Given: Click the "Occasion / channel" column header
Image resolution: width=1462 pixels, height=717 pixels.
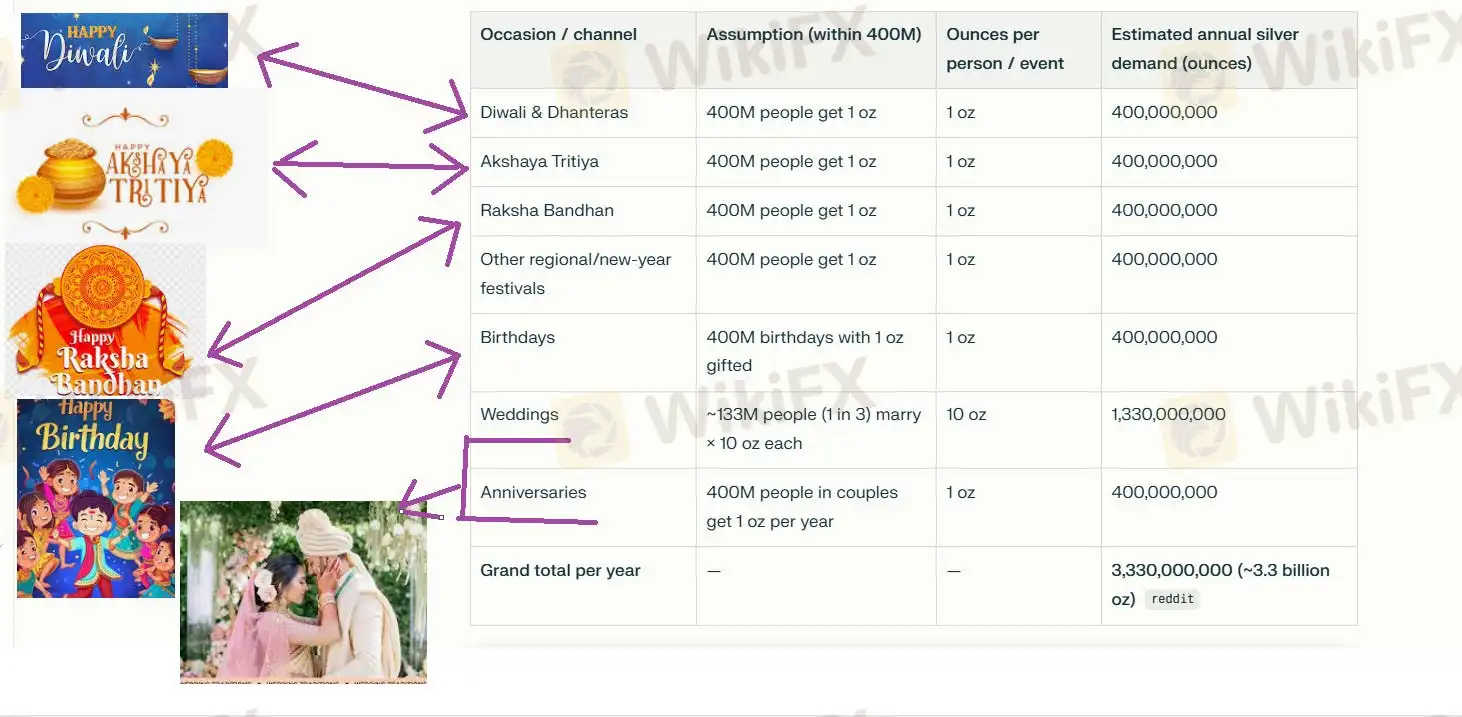Looking at the screenshot, I should (558, 35).
